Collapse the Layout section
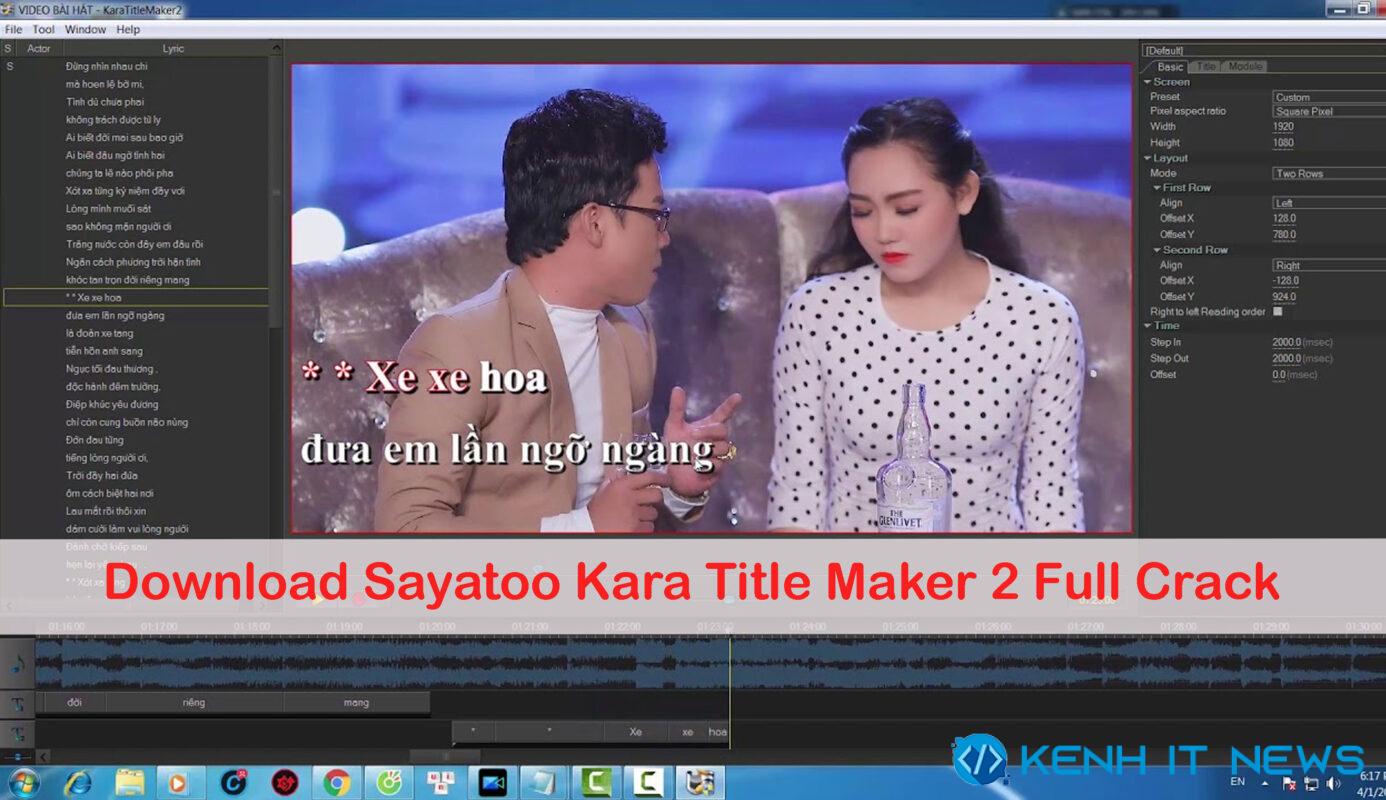 [1148, 158]
